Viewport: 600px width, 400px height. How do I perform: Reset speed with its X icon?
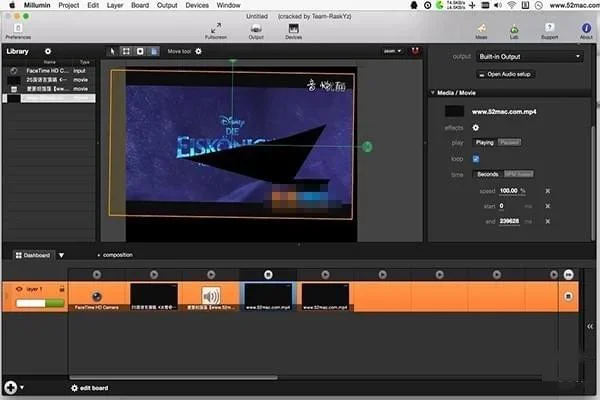pyautogui.click(x=548, y=191)
